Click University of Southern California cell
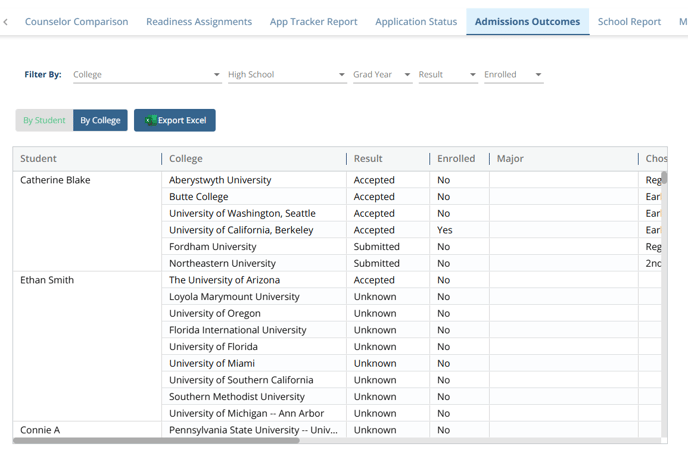Image resolution: width=688 pixels, height=450 pixels. pyautogui.click(x=254, y=380)
